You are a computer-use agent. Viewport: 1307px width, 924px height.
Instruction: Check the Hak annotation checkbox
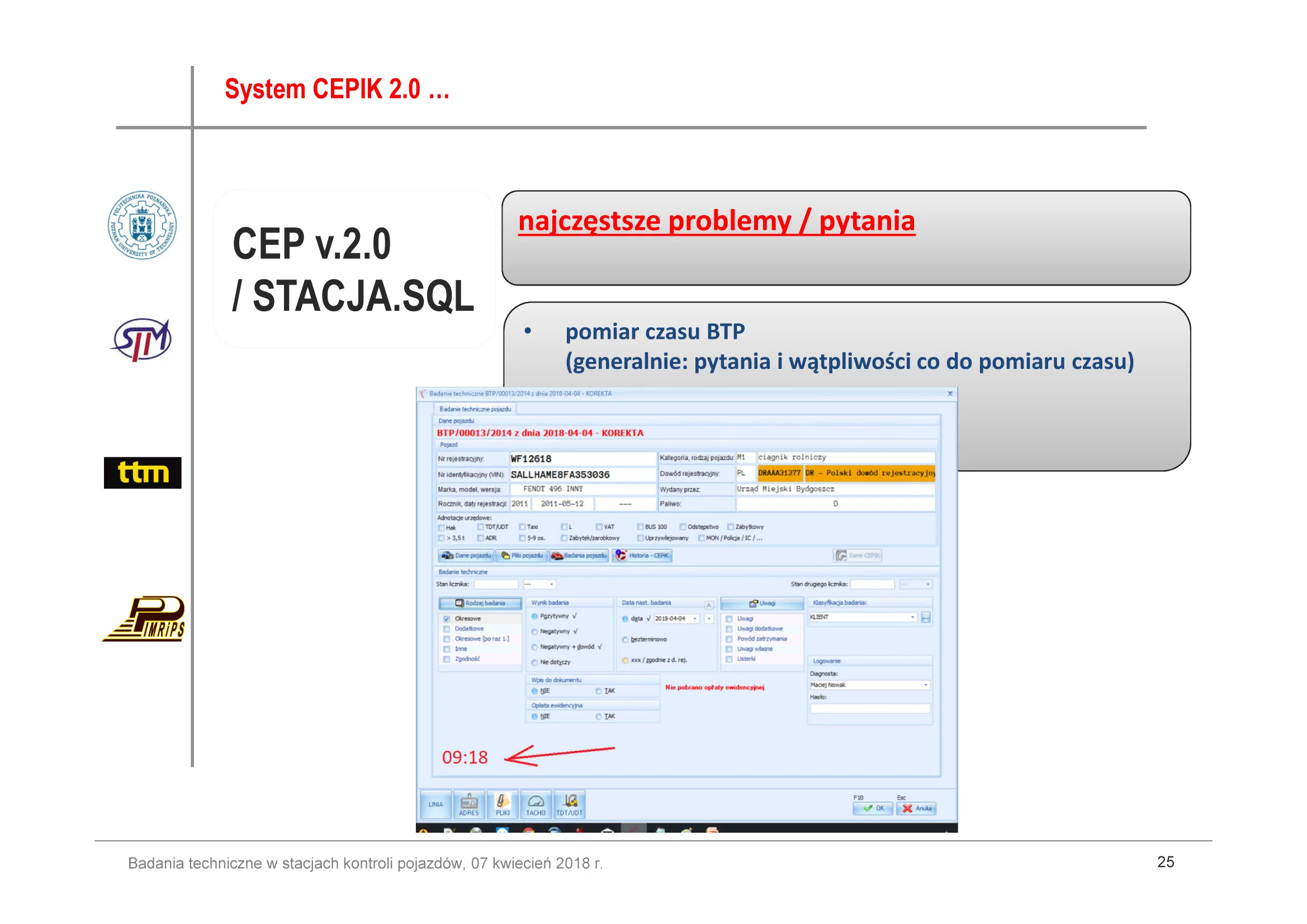pos(441,528)
